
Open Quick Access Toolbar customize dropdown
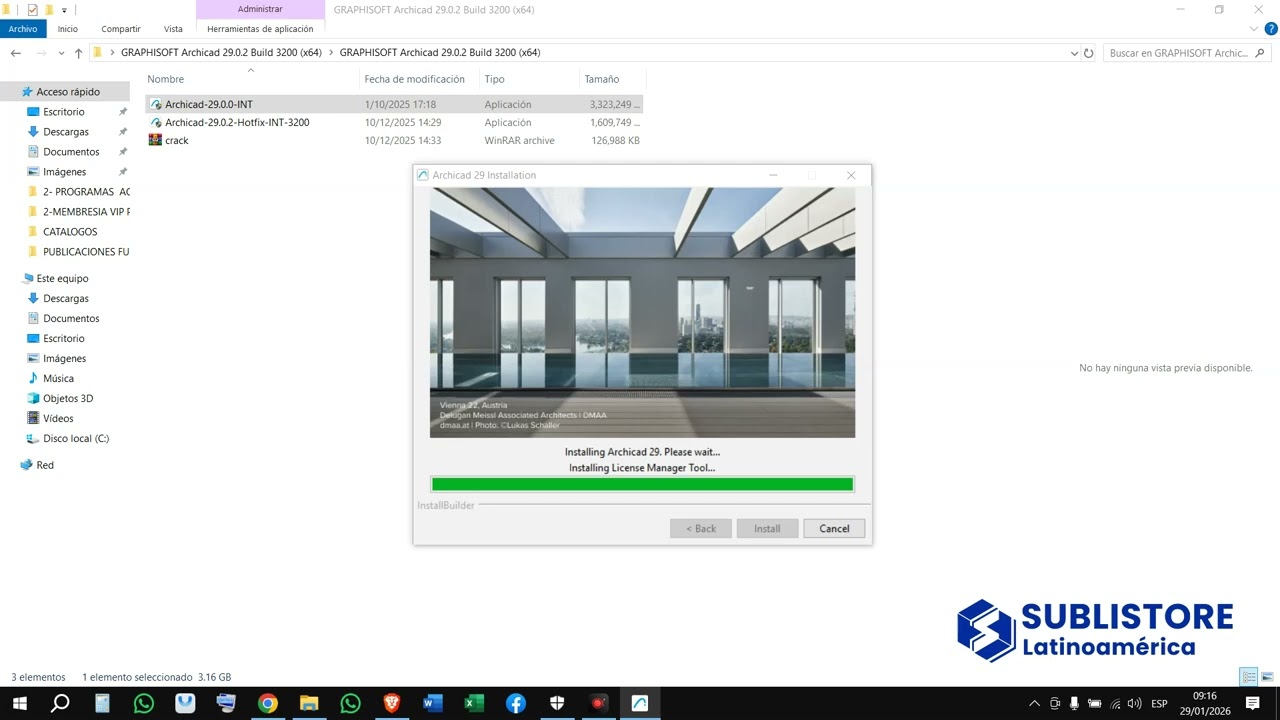tap(64, 10)
